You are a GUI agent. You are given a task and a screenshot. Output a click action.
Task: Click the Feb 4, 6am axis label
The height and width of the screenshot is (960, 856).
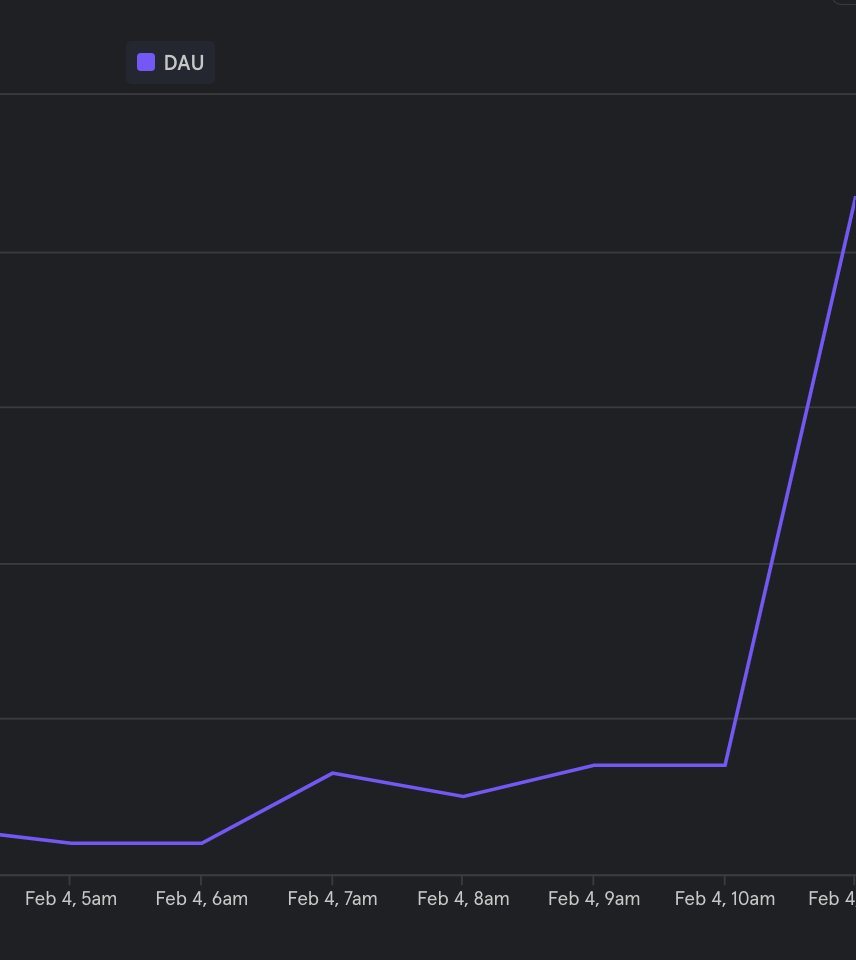click(202, 898)
